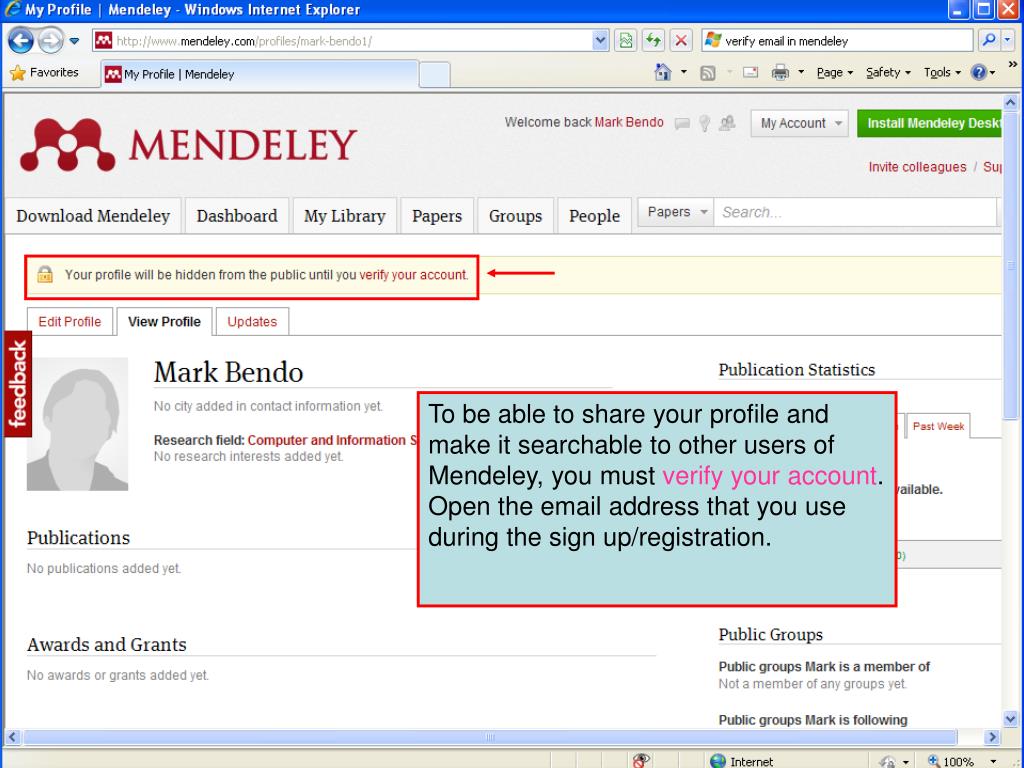The image size is (1024, 768).
Task: Switch to the View Profile tab
Action: [165, 321]
